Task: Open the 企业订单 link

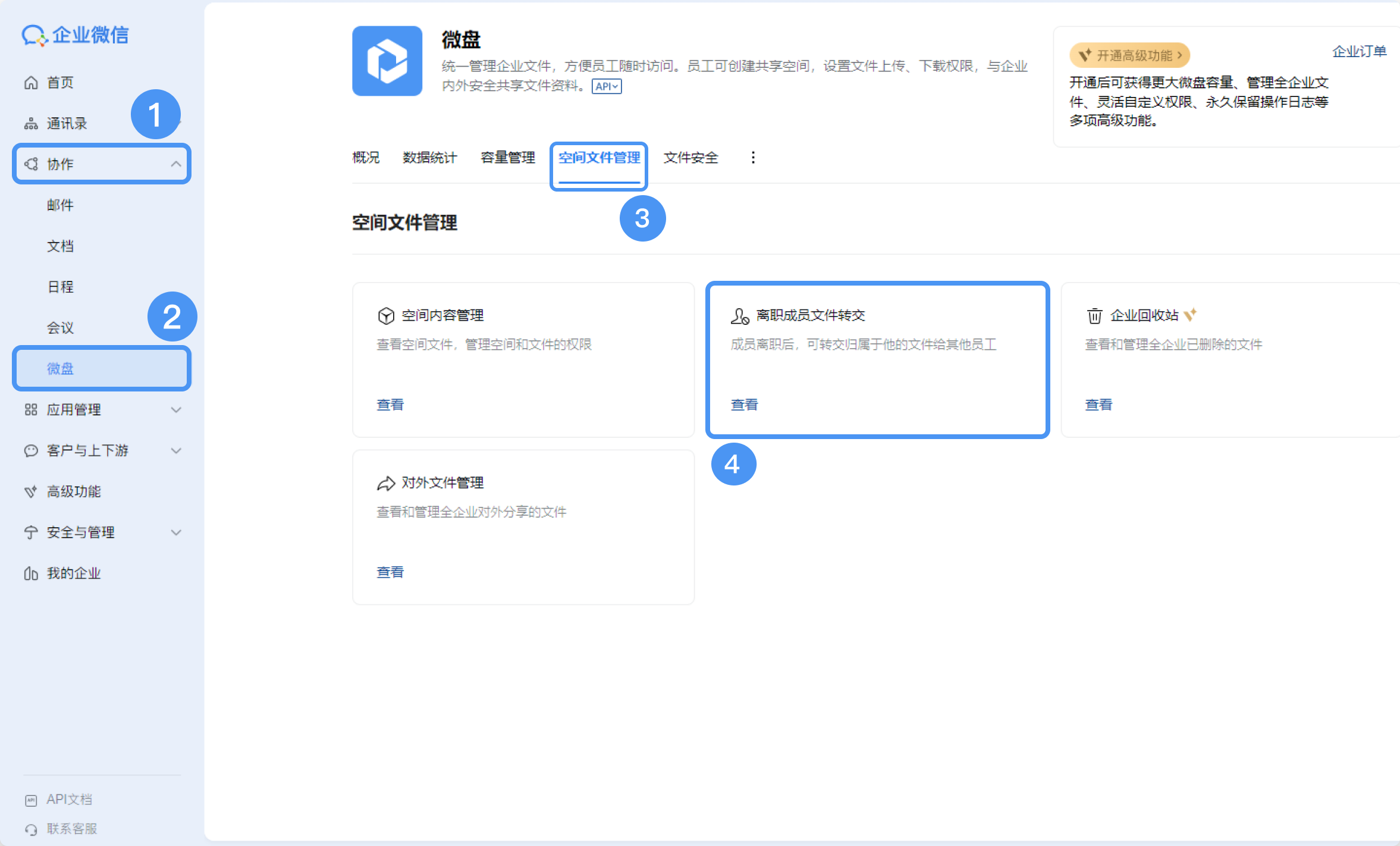Action: [x=1359, y=52]
